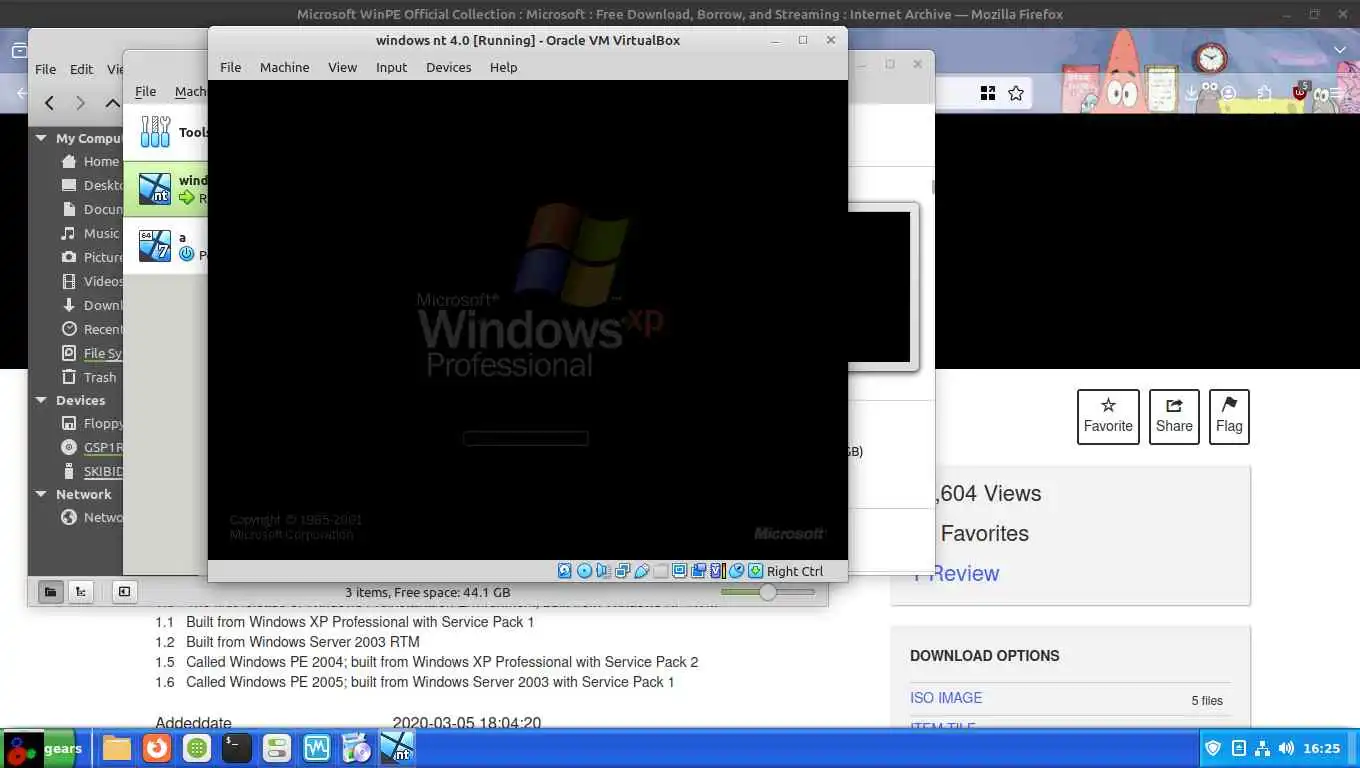Go back in the file manager

tap(49, 102)
